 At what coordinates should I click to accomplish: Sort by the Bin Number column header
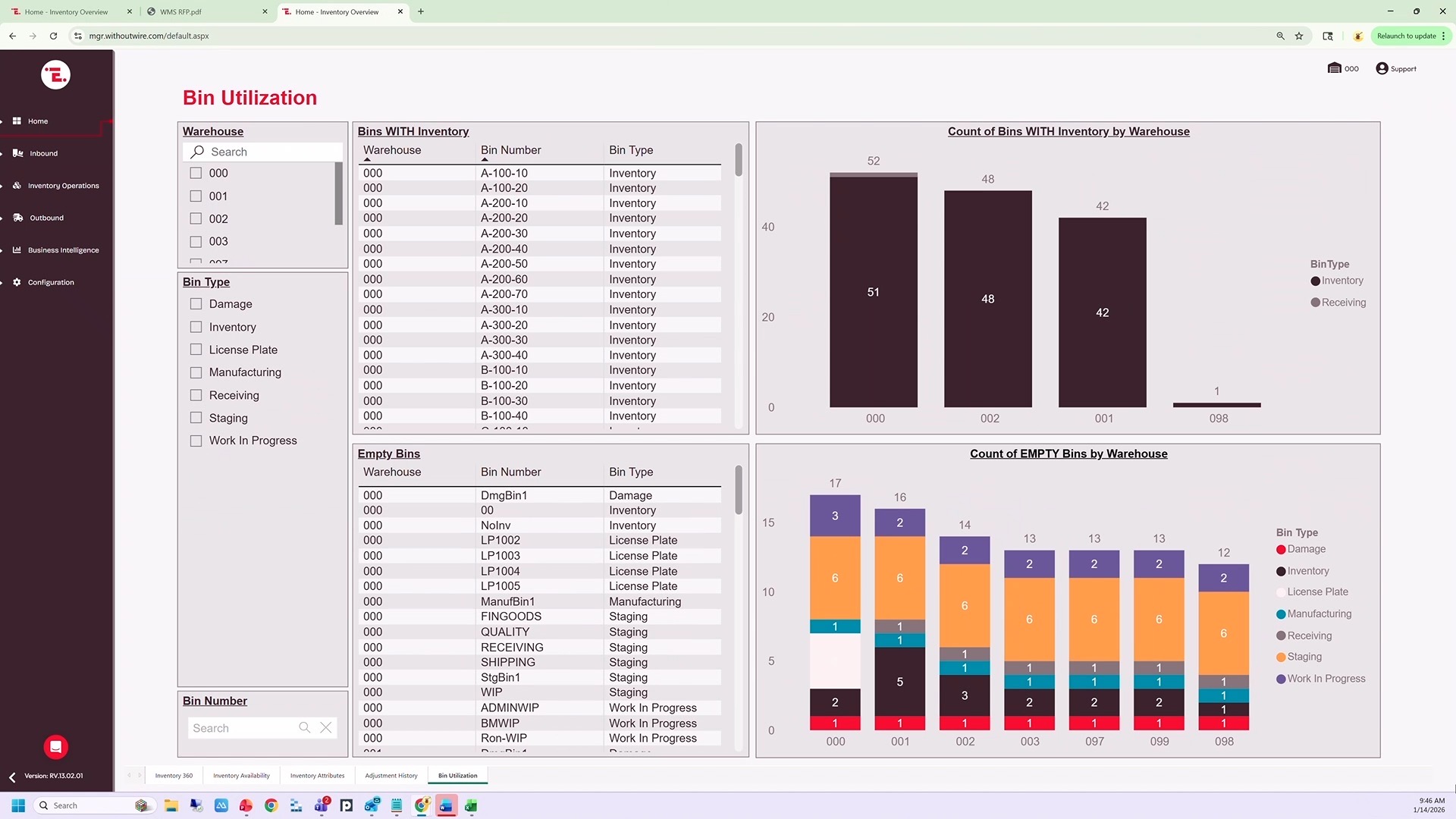tap(510, 150)
